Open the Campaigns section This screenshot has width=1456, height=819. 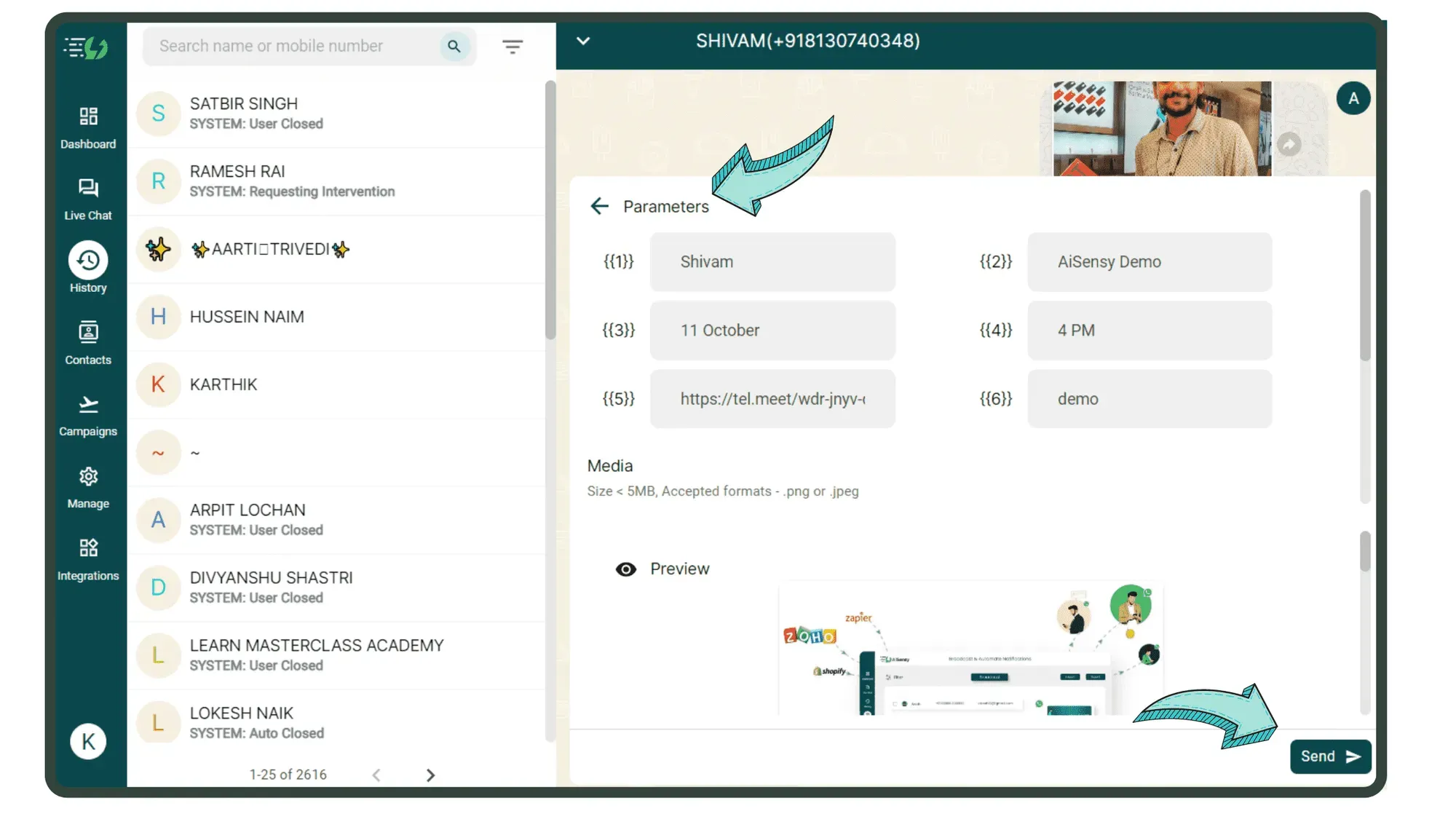(88, 405)
